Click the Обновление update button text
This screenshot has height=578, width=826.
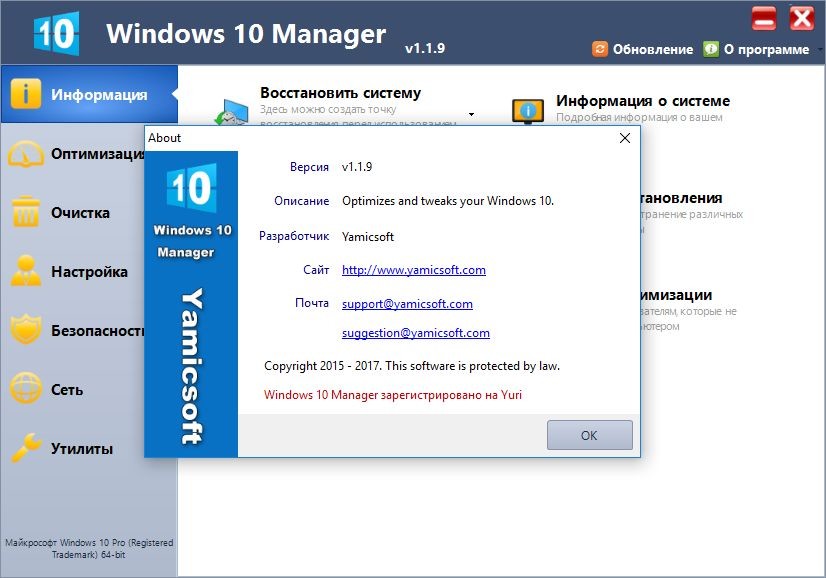pos(652,50)
